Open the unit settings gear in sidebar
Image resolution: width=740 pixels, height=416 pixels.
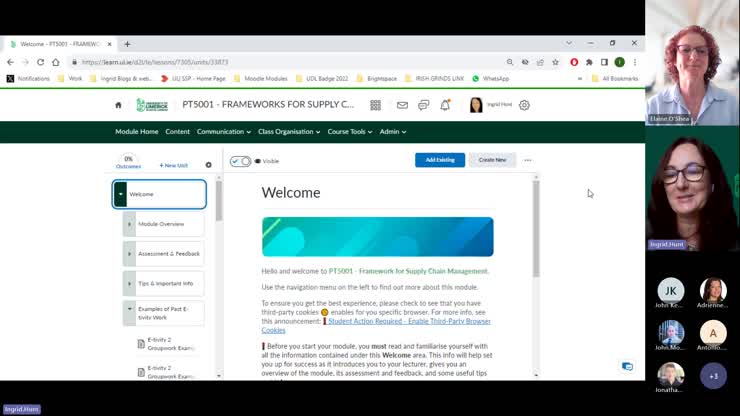[x=209, y=165]
